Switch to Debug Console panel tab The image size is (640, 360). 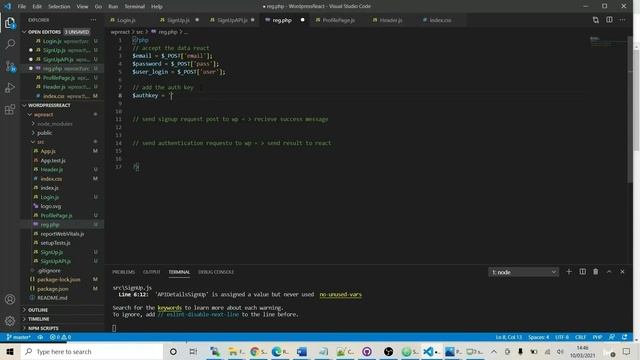[216, 272]
